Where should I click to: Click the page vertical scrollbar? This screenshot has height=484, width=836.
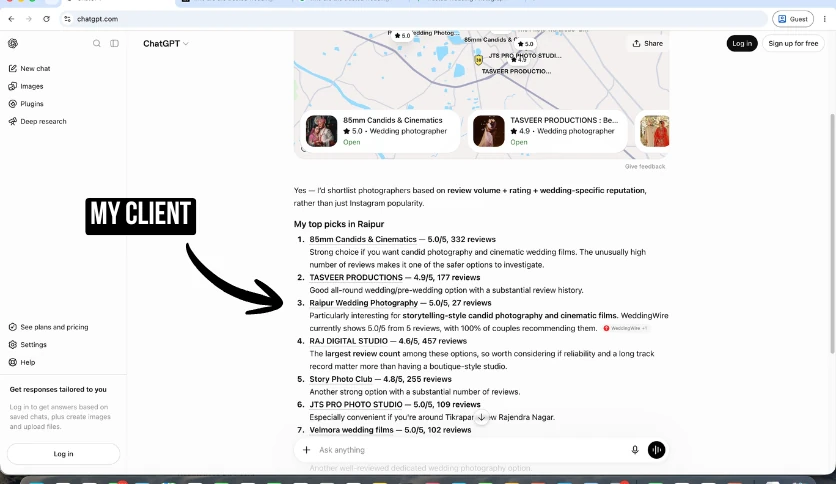(832, 233)
